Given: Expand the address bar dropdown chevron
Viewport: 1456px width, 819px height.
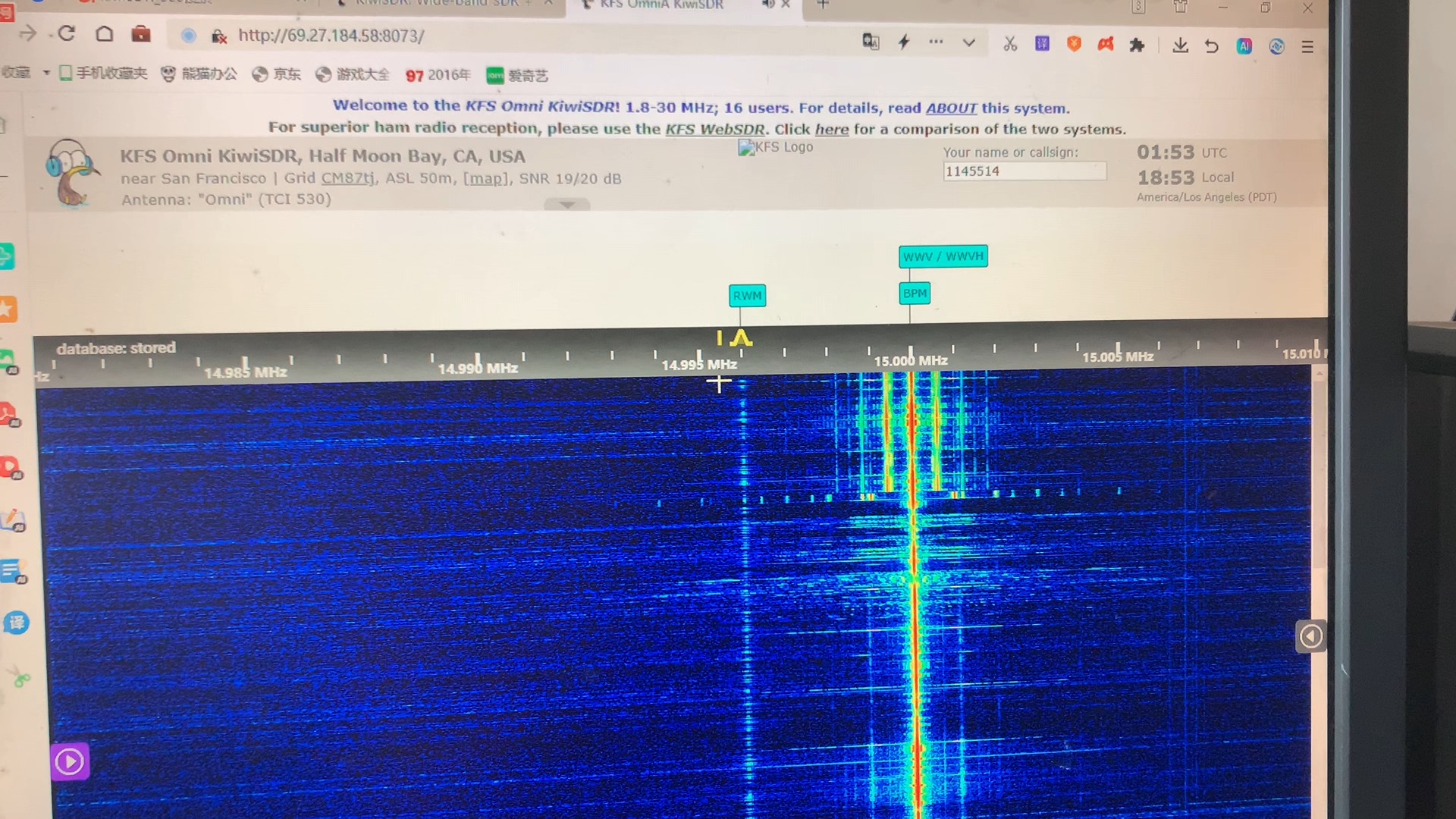Looking at the screenshot, I should coord(968,43).
